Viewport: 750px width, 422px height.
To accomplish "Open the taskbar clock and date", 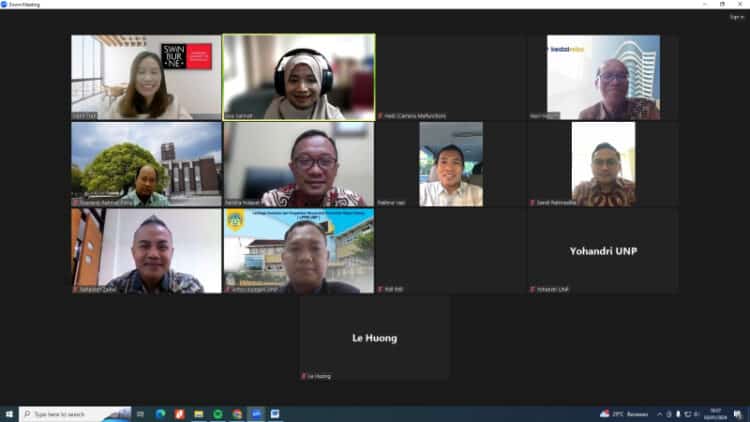I will click(715, 414).
